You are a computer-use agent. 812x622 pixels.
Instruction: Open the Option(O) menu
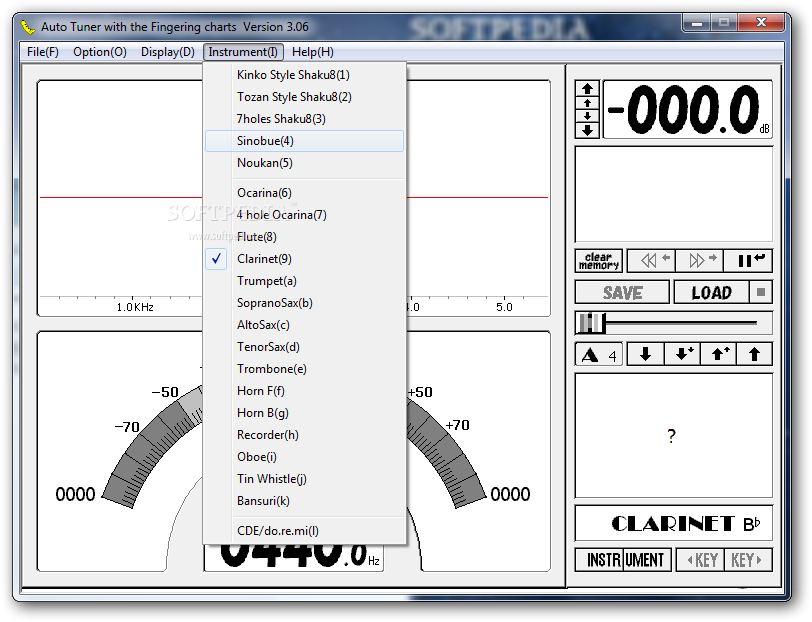click(99, 52)
